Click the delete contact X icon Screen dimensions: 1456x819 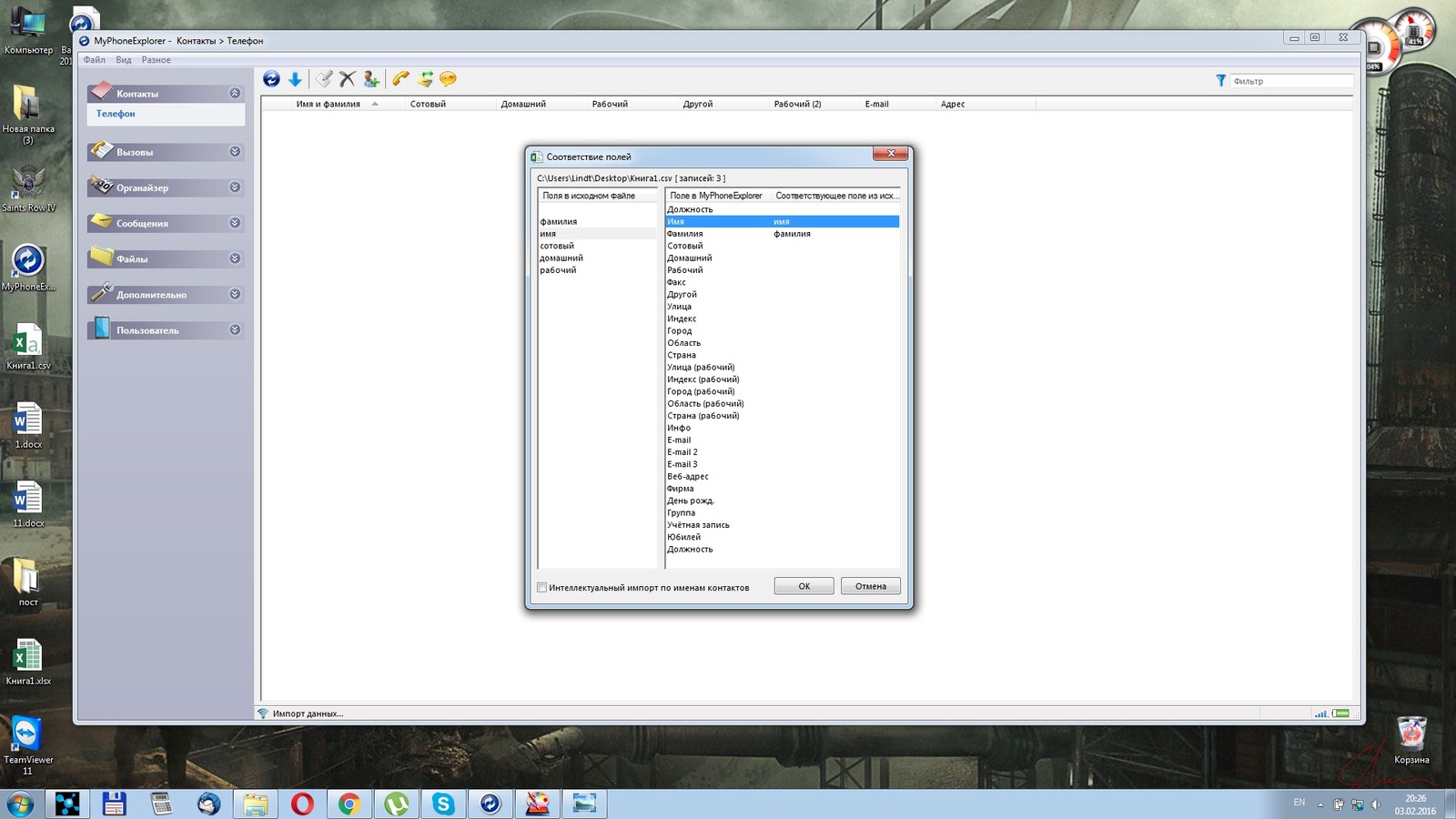[347, 79]
